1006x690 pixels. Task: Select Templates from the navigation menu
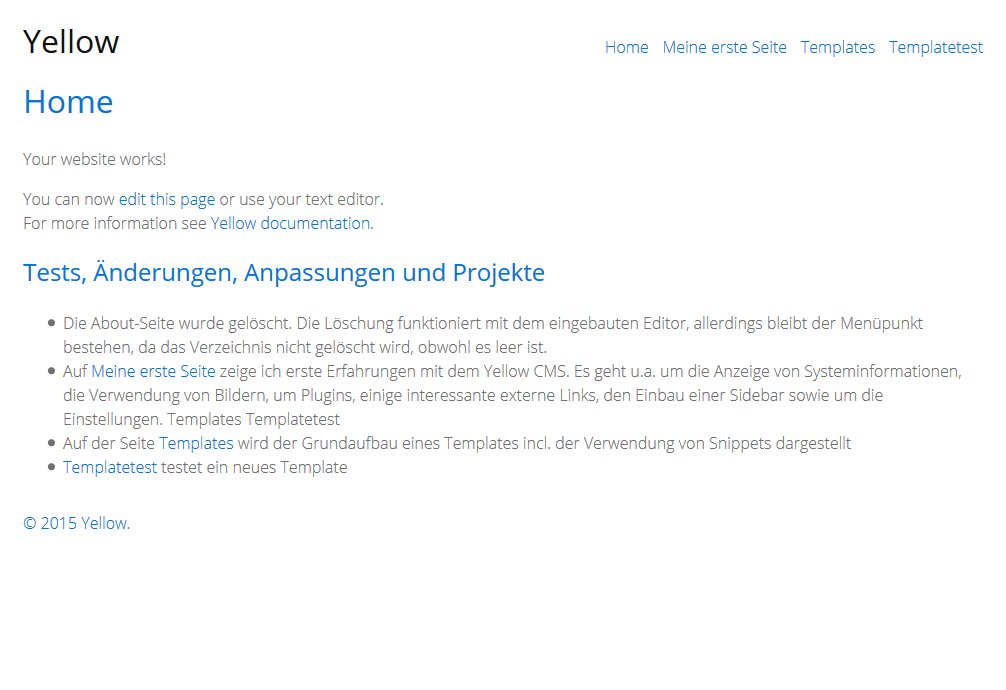tap(838, 47)
